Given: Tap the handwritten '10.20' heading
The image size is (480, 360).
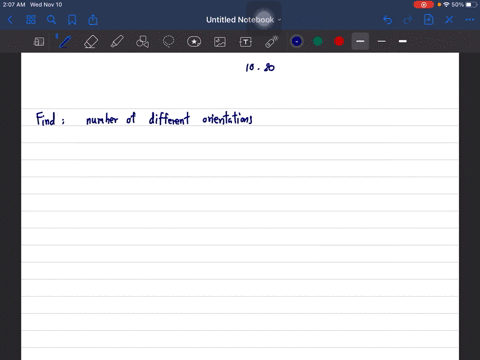Looking at the screenshot, I should [260, 67].
